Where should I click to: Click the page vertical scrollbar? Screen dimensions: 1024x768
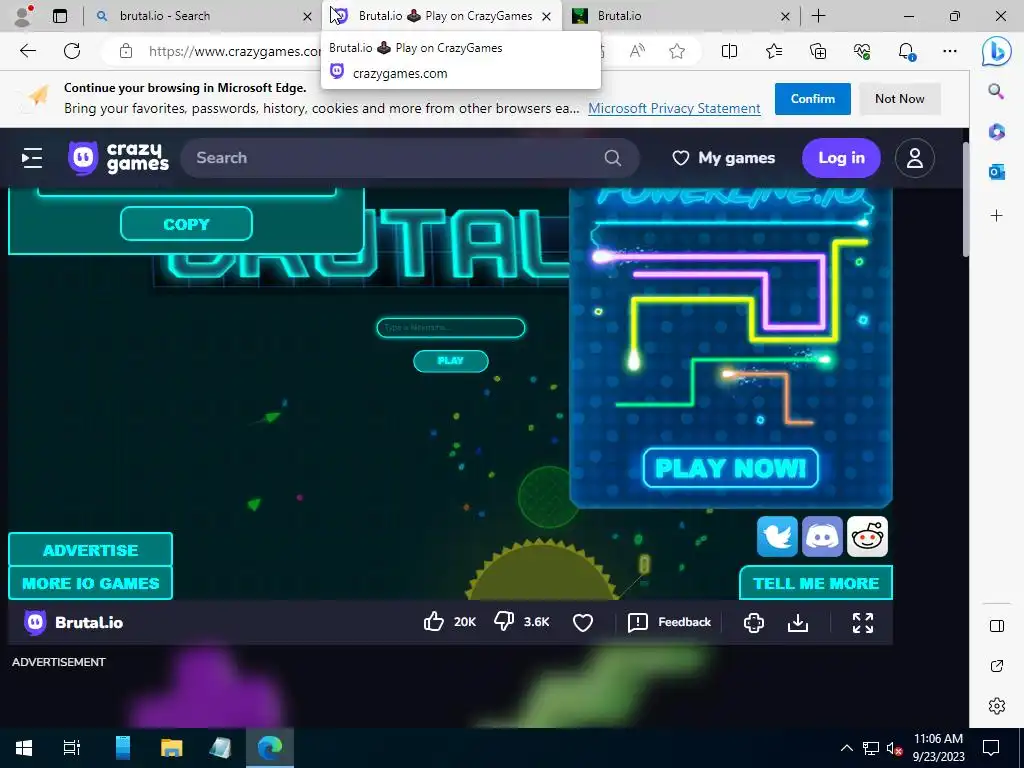[x=964, y=199]
